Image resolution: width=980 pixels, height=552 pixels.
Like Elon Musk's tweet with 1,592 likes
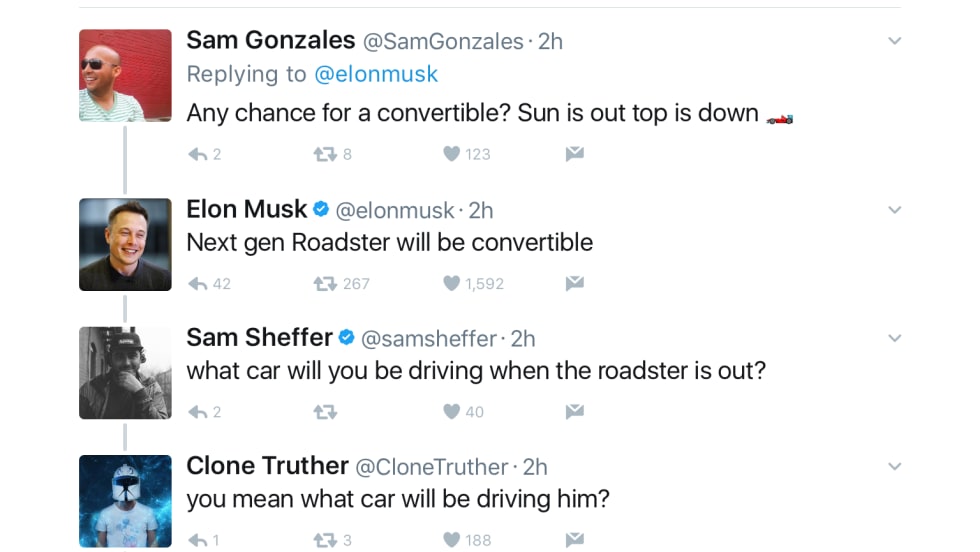[x=452, y=283]
